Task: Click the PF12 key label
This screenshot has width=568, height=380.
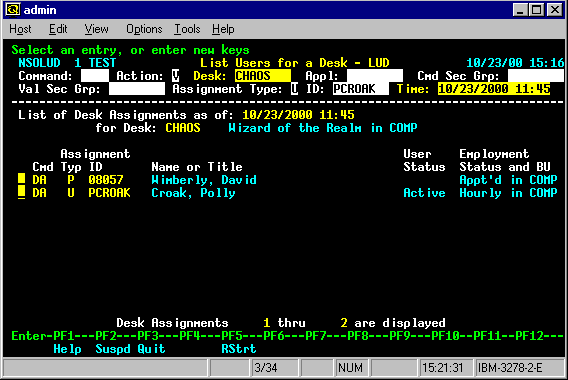Action: [x=529, y=336]
